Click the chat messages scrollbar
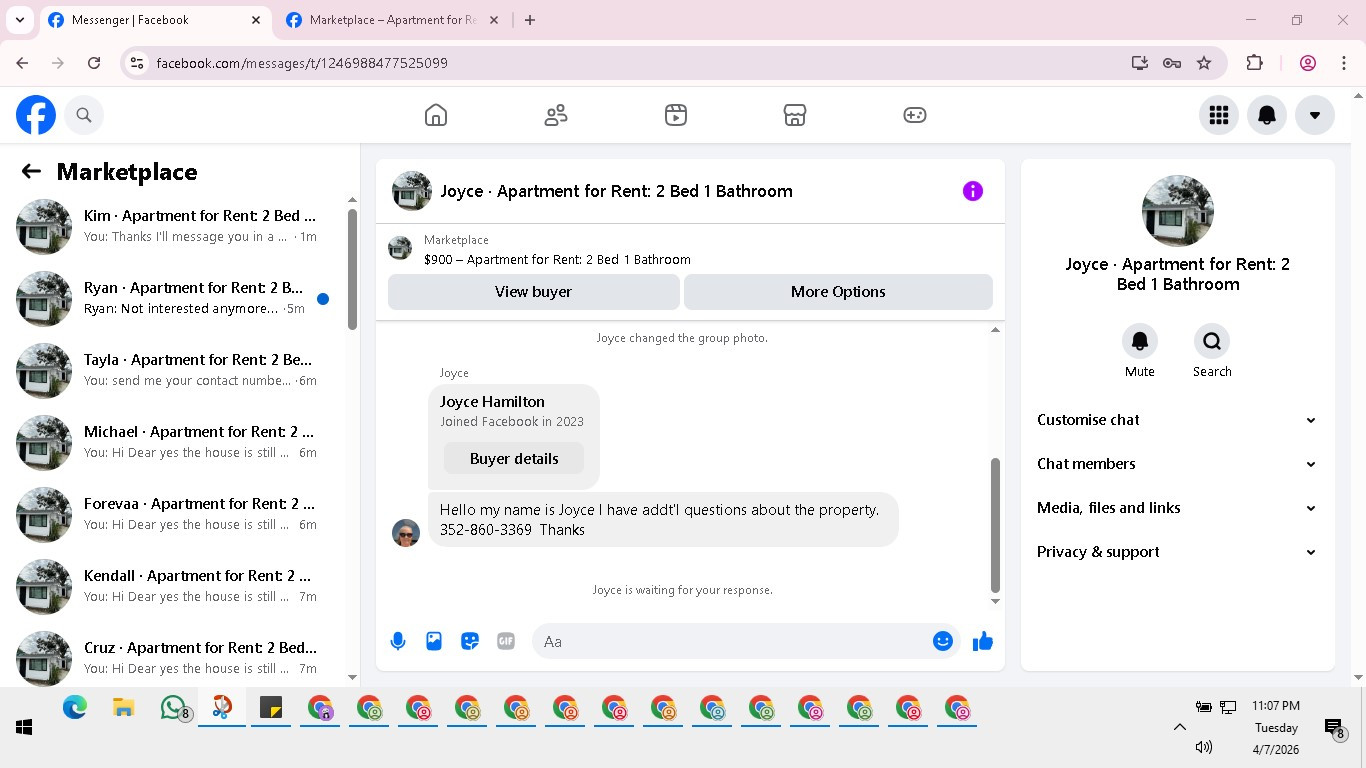The width and height of the screenshot is (1366, 768). tap(995, 525)
